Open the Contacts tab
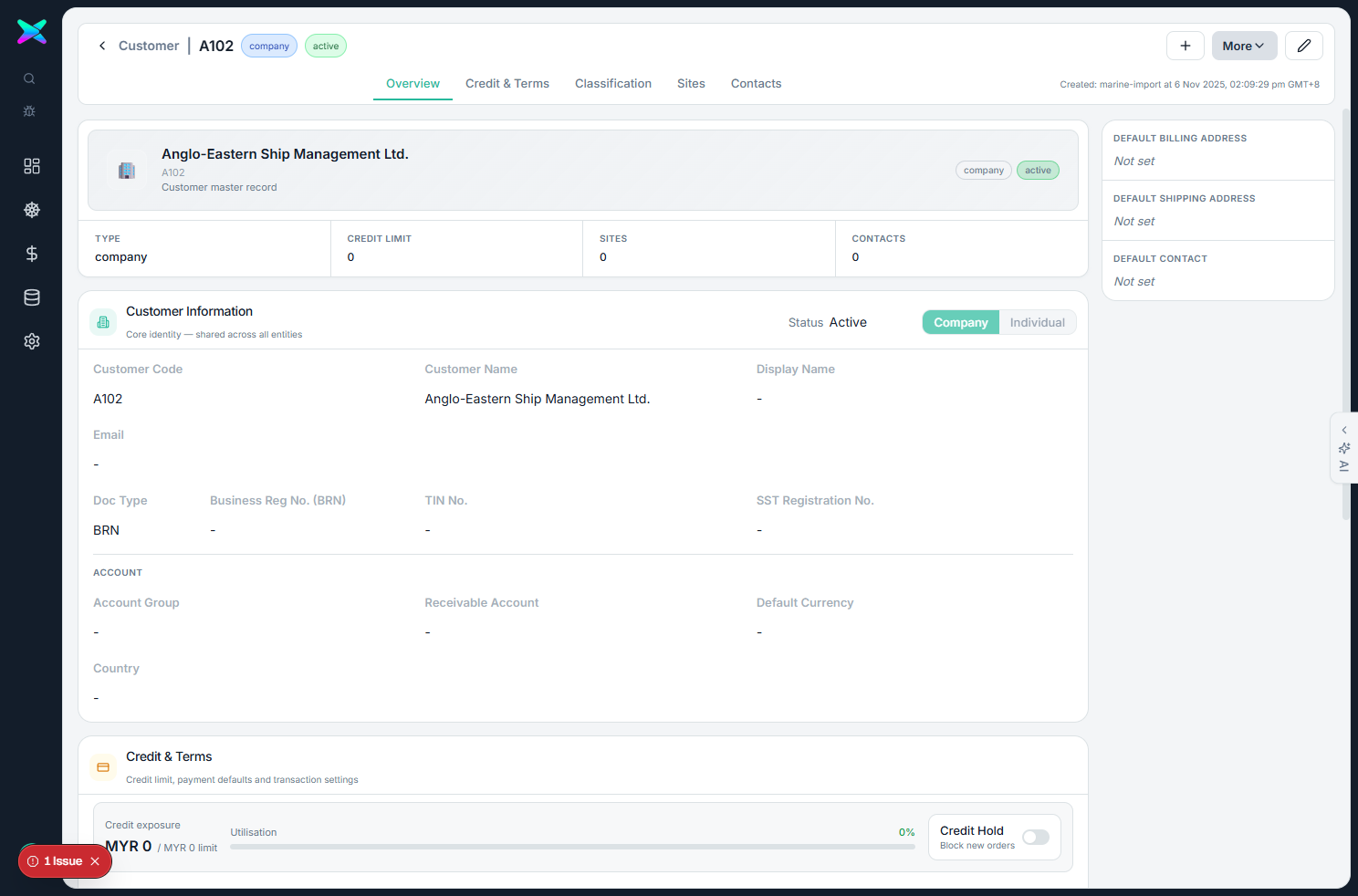 click(x=756, y=83)
